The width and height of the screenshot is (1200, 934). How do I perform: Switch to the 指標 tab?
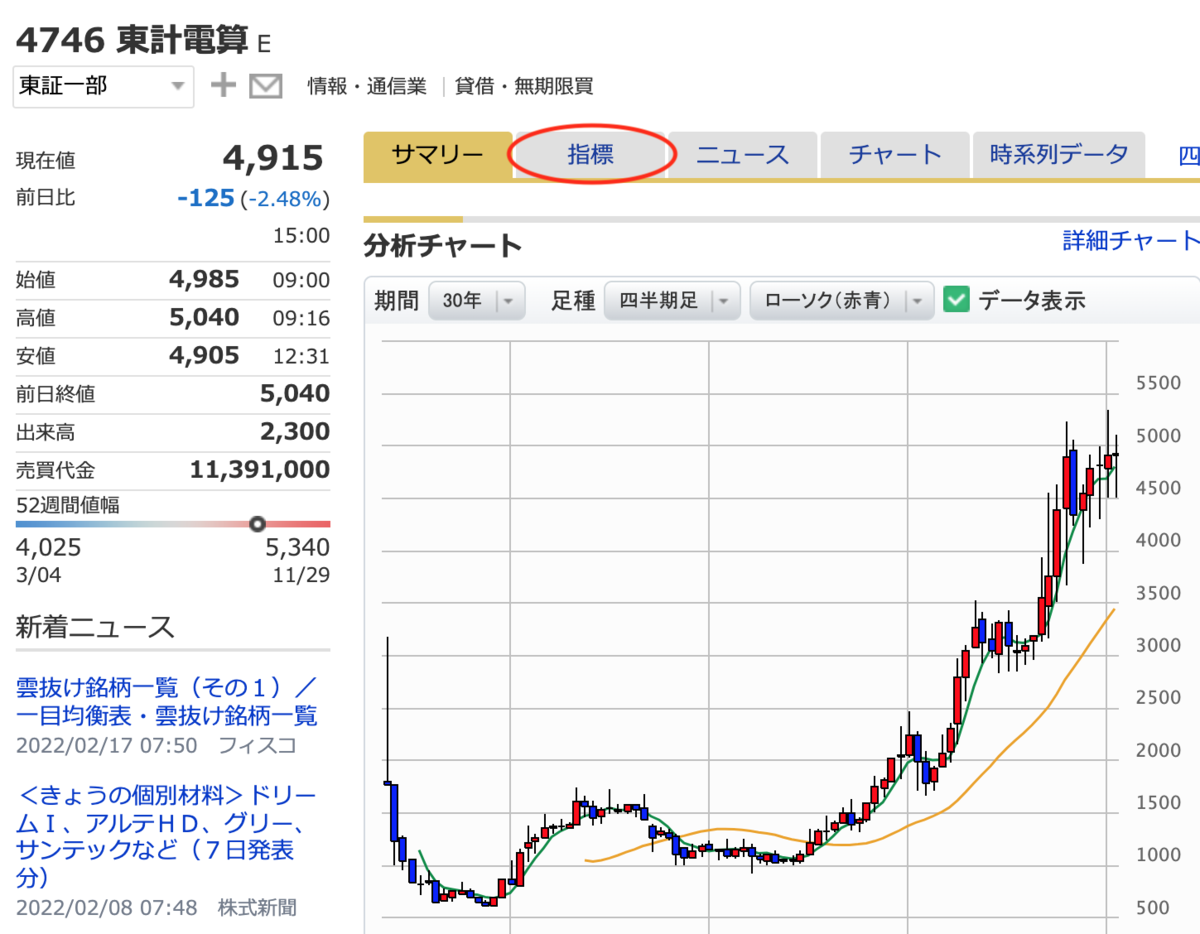(591, 155)
